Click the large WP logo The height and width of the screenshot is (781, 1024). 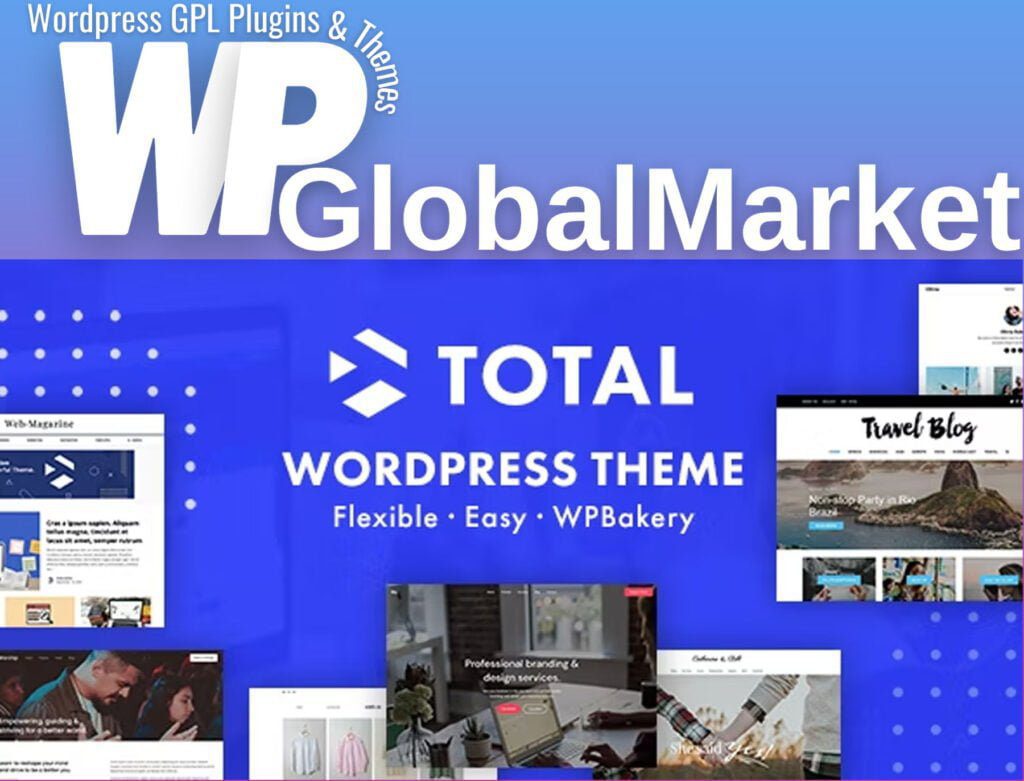[212, 138]
